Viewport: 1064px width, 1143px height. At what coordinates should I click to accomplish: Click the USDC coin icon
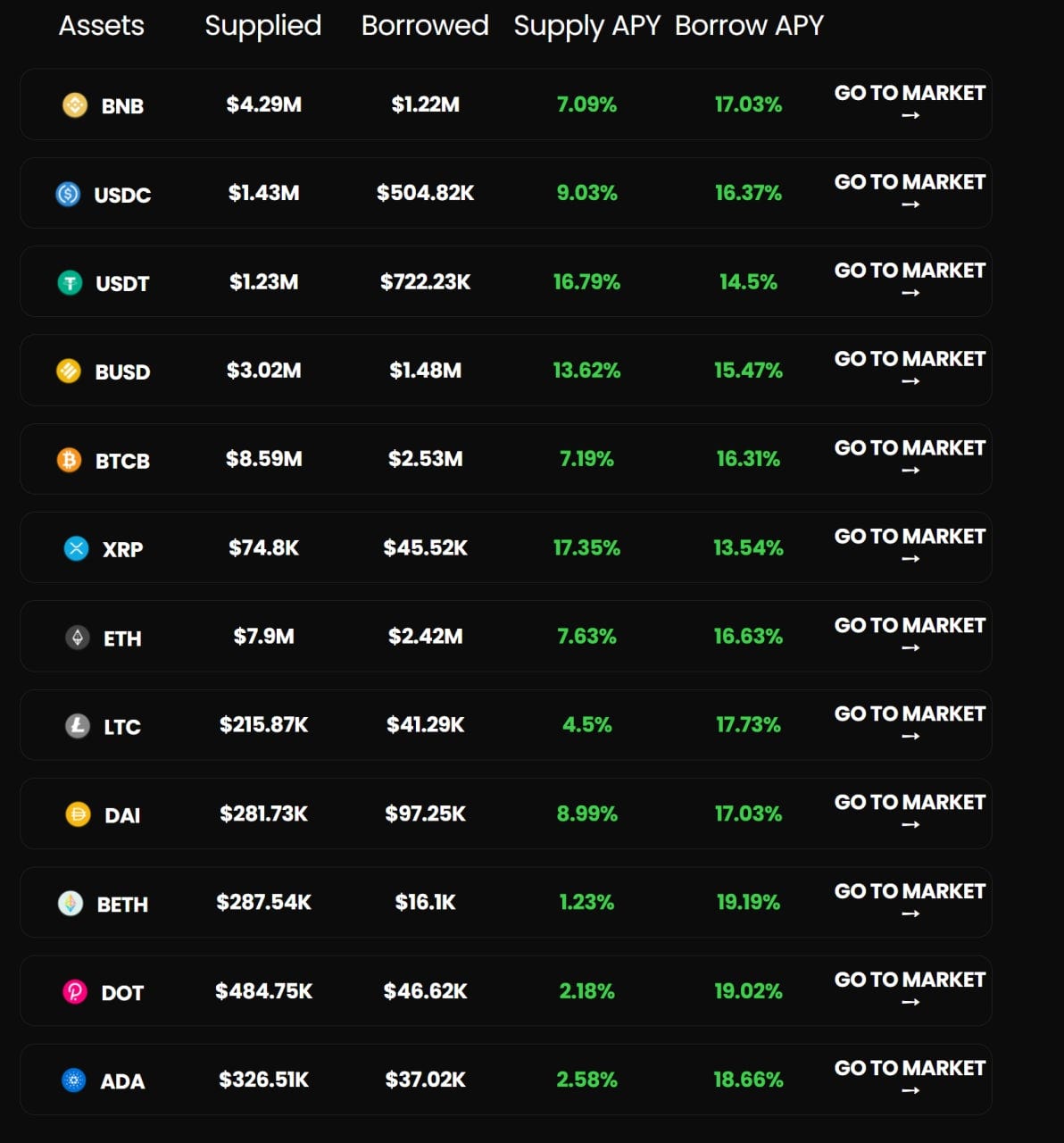pos(68,194)
